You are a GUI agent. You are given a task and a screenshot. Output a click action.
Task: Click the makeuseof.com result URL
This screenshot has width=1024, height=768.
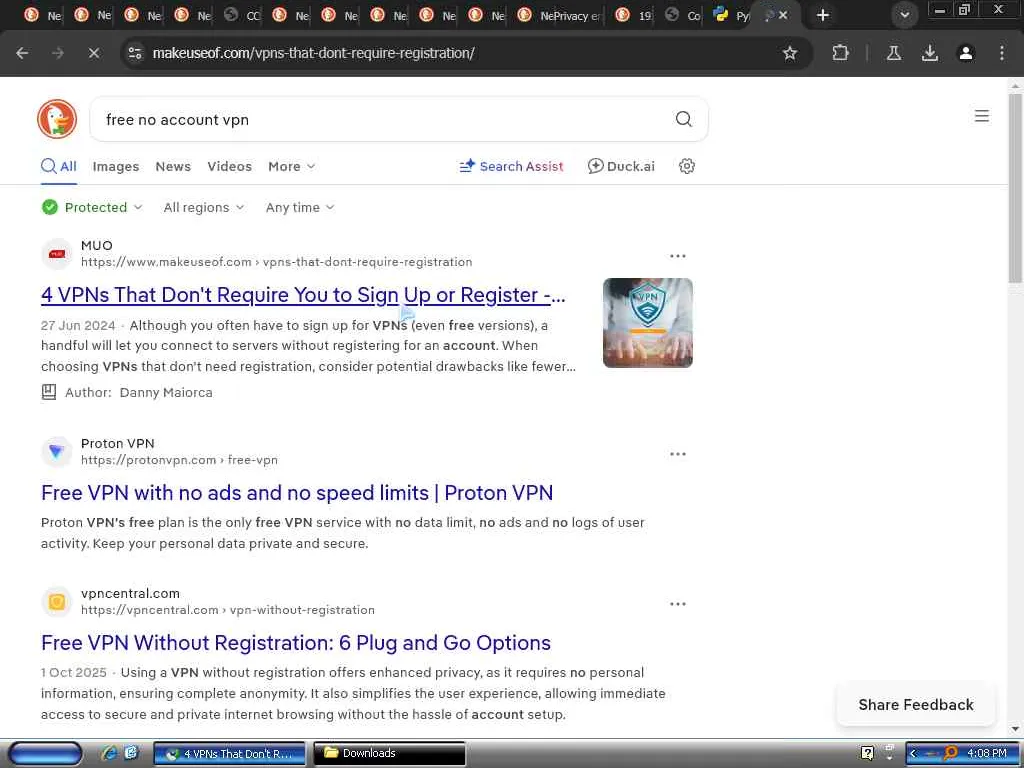(276, 262)
